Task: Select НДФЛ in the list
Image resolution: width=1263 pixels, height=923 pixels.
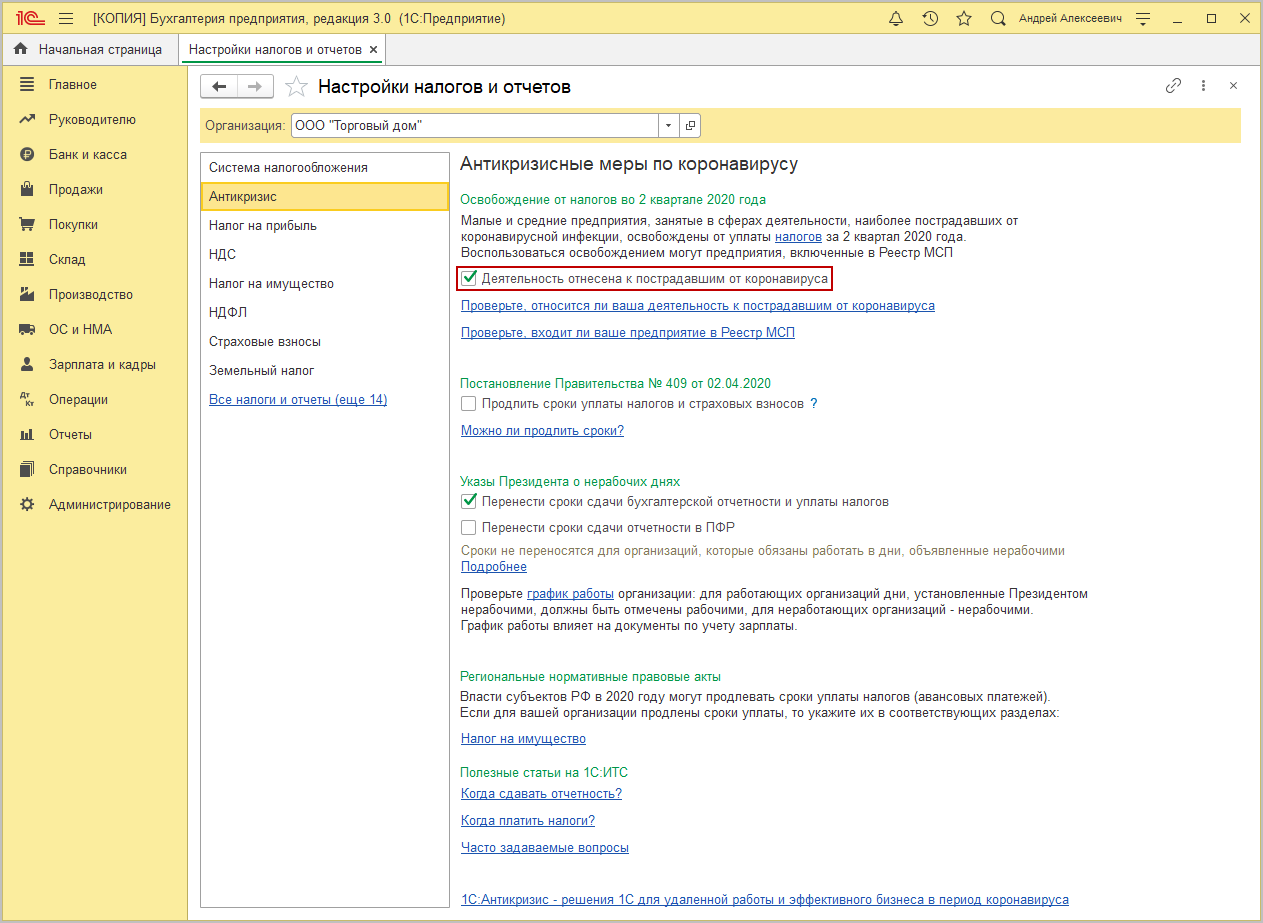Action: pyautogui.click(x=325, y=313)
